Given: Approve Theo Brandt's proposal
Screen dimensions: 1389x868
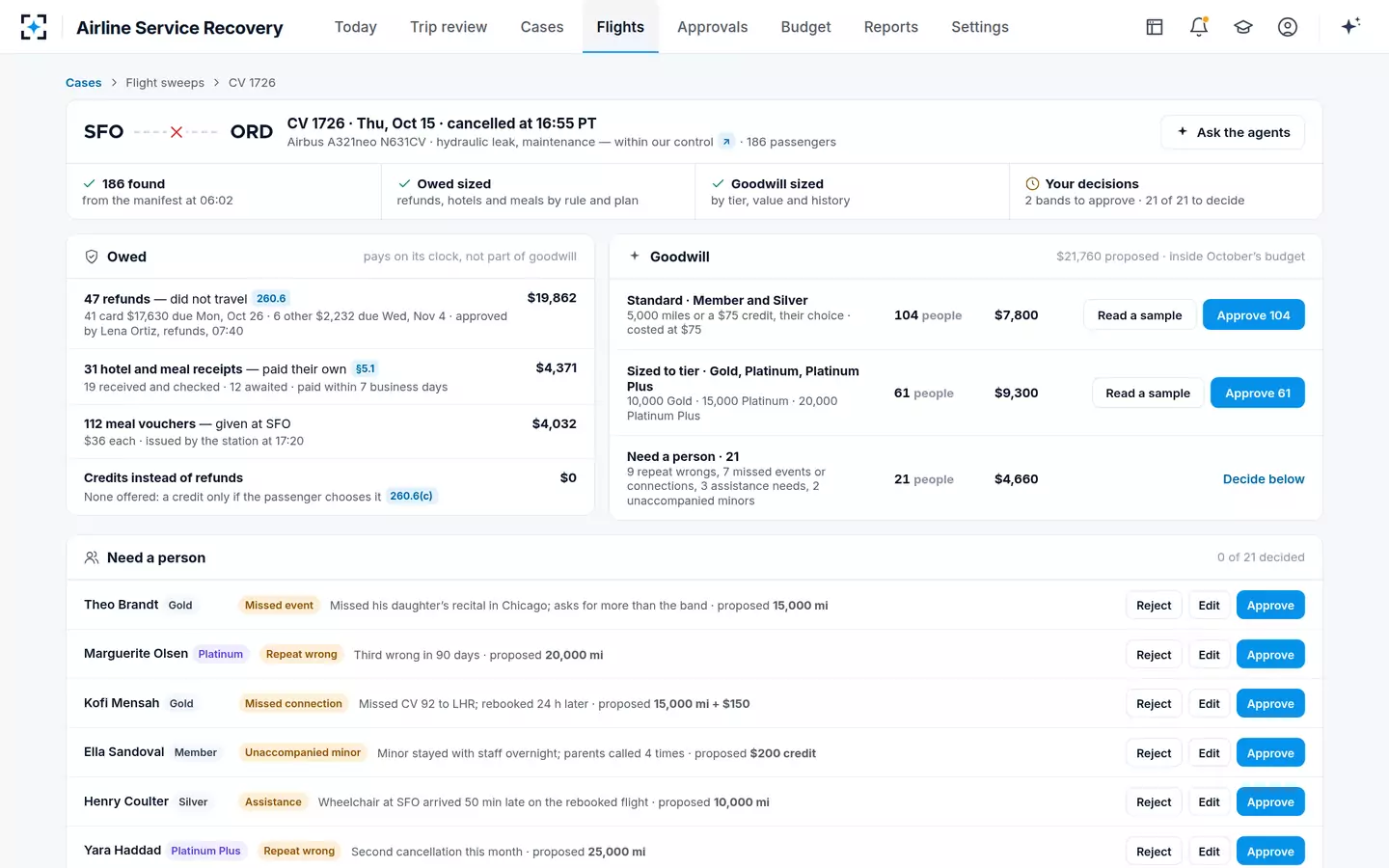Looking at the screenshot, I should pyautogui.click(x=1270, y=606).
